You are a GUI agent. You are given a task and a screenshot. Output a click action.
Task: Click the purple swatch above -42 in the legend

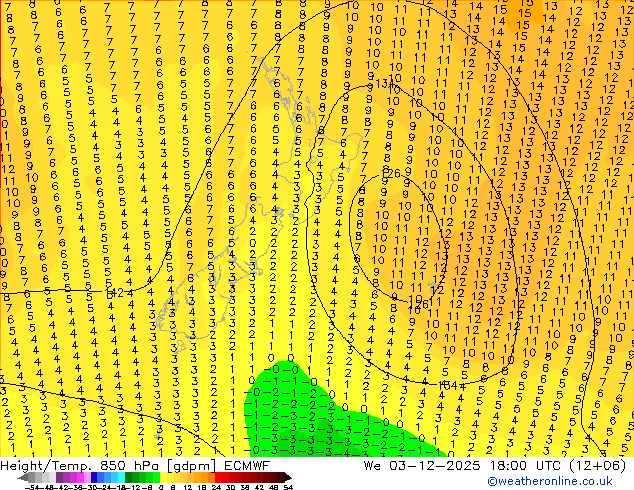[59, 477]
